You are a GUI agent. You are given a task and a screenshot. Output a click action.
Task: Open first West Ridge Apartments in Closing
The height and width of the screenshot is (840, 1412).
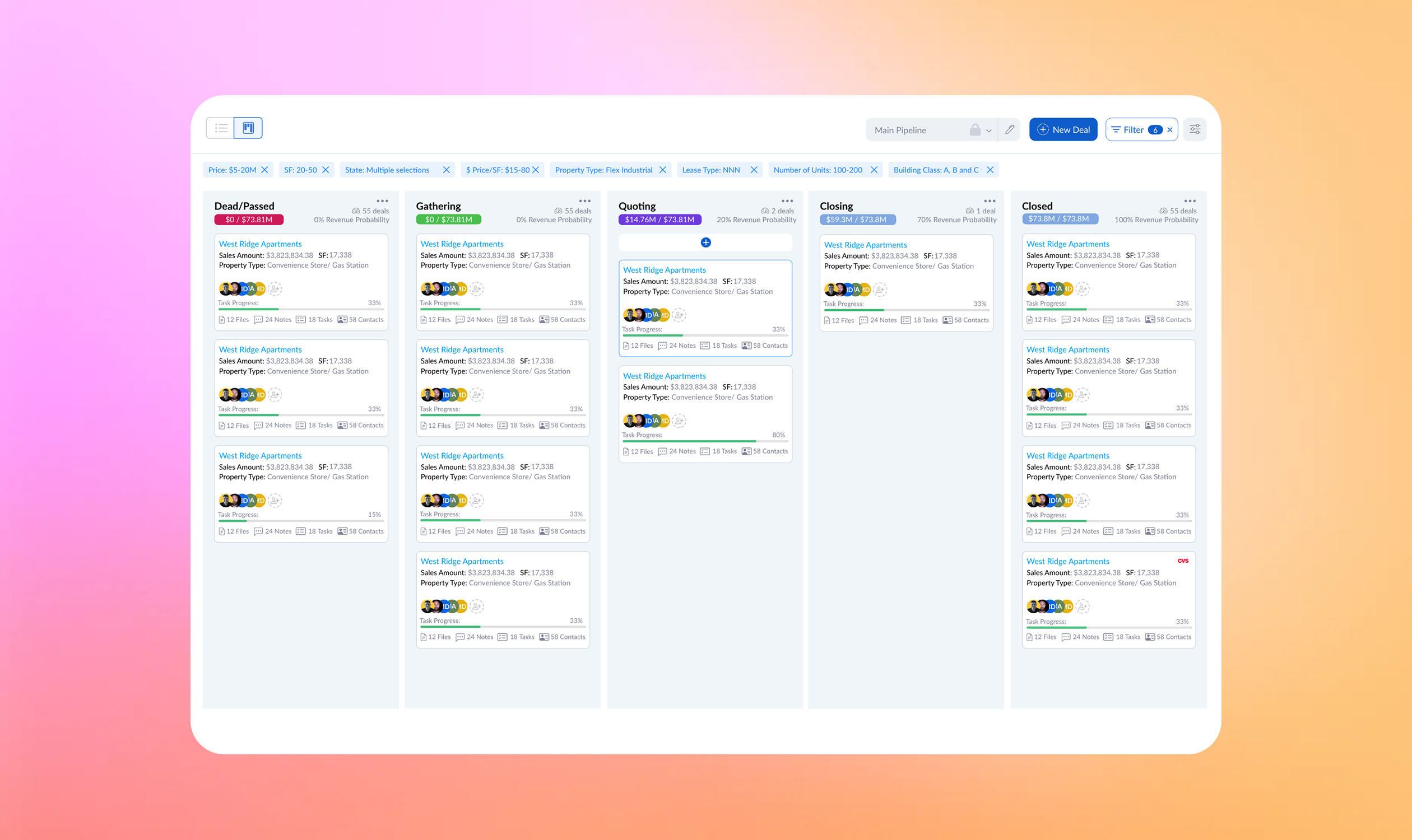(x=865, y=245)
